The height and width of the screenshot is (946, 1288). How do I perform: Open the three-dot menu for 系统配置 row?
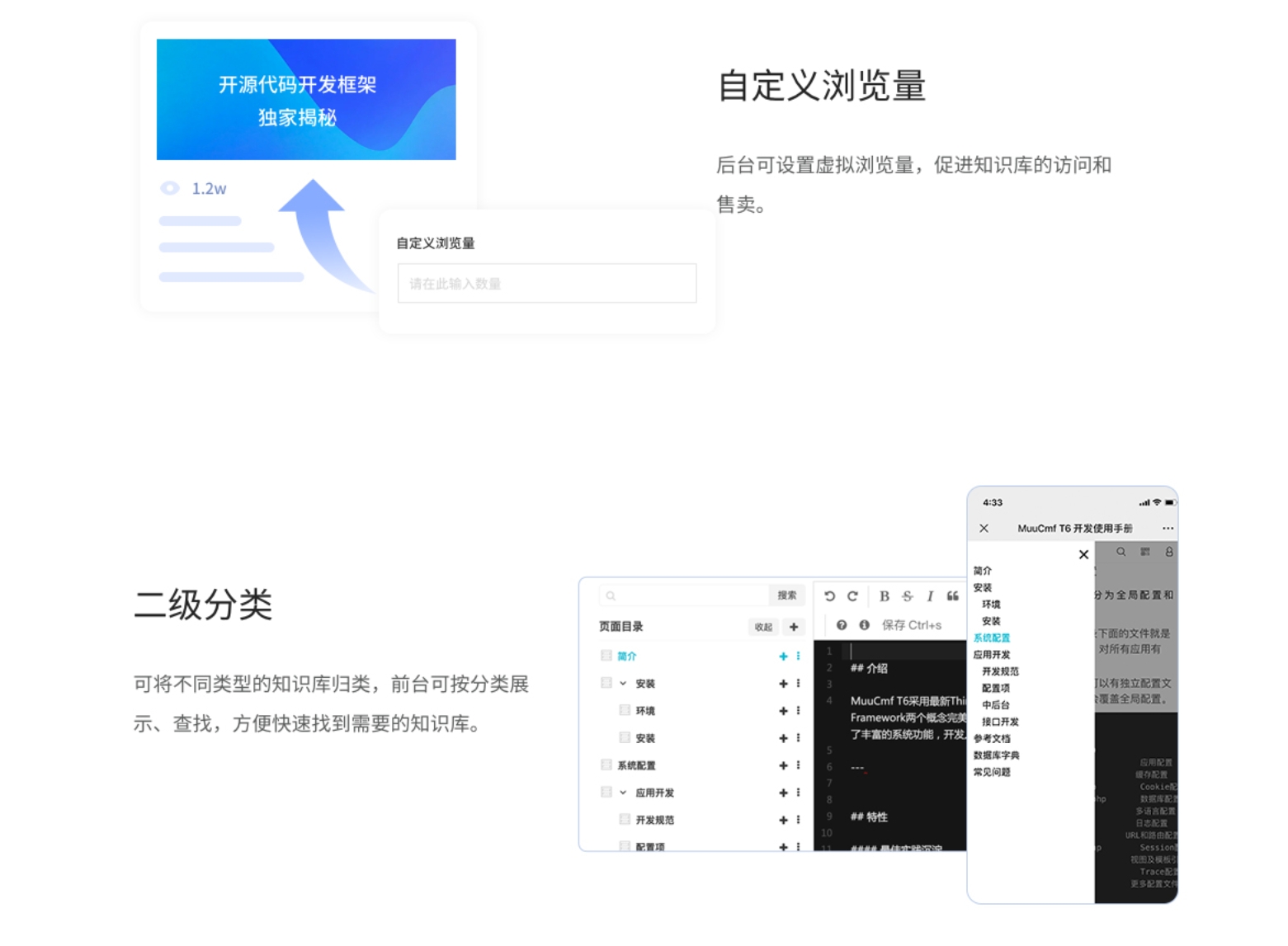pos(798,765)
